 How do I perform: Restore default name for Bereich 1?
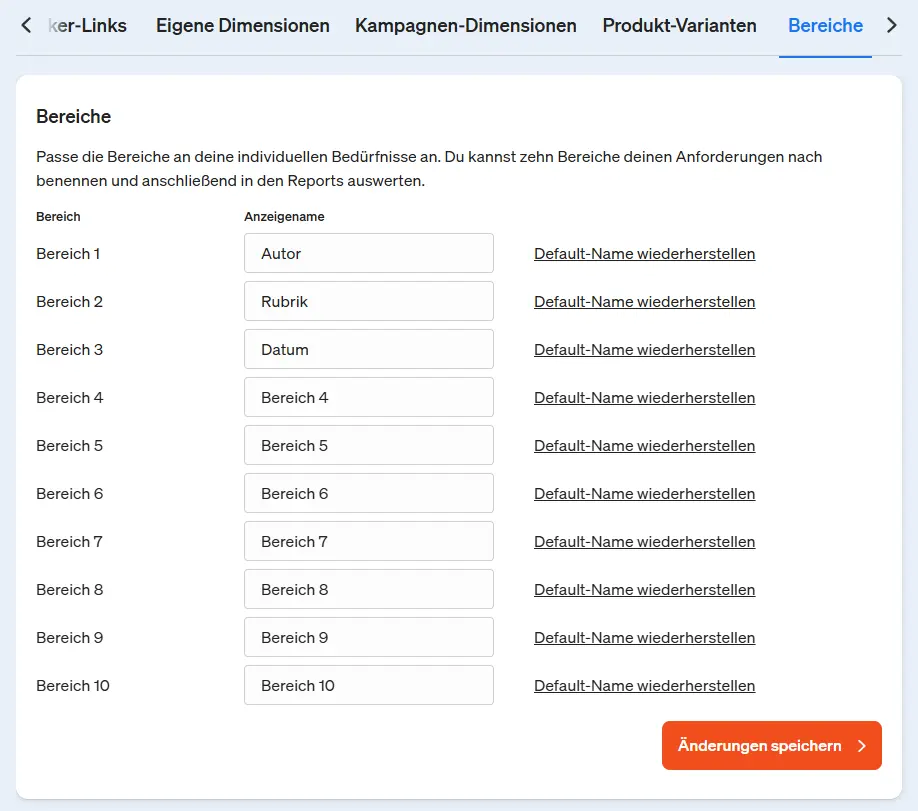click(x=644, y=254)
